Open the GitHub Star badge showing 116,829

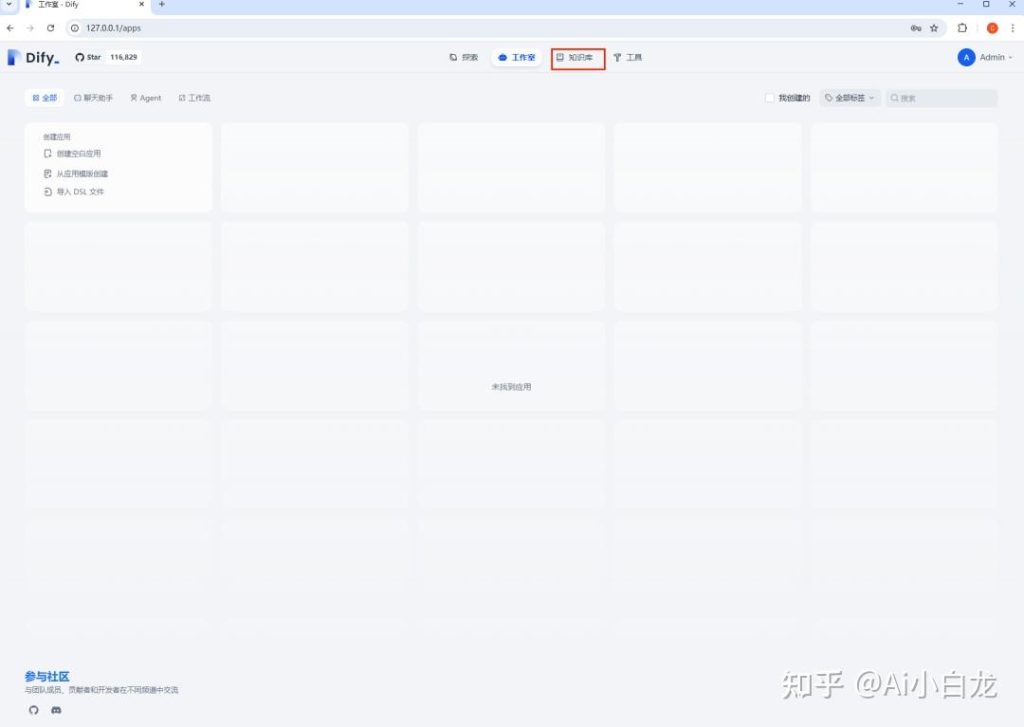coord(105,57)
